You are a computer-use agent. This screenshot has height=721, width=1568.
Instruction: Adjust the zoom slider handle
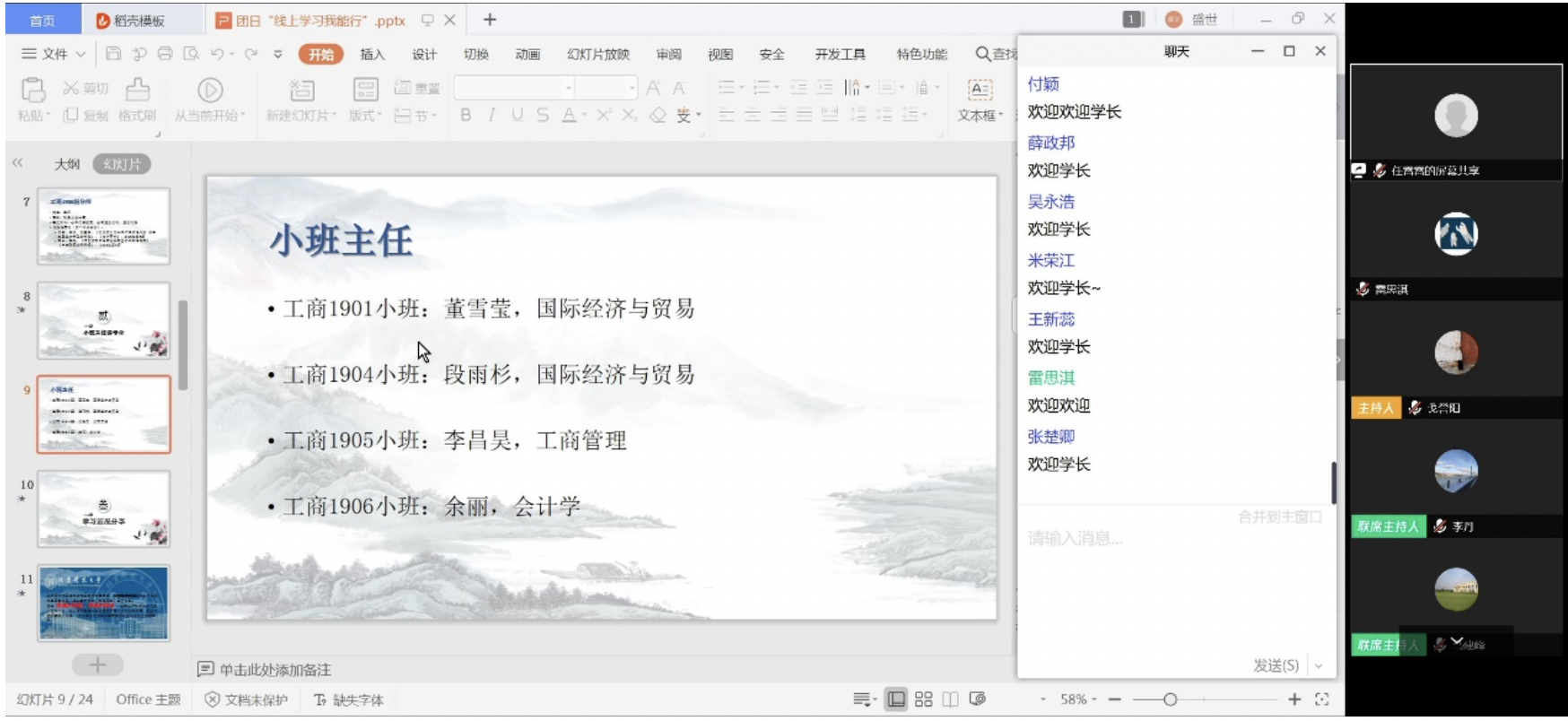(x=1170, y=699)
